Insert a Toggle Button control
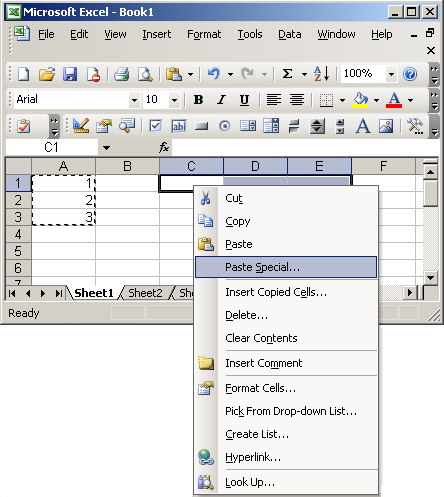444x497 pixels. click(294, 126)
